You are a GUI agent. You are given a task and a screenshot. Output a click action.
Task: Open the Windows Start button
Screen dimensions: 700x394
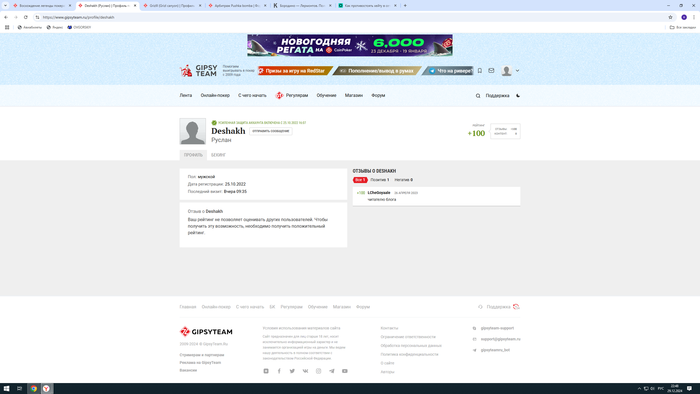(x=6, y=388)
